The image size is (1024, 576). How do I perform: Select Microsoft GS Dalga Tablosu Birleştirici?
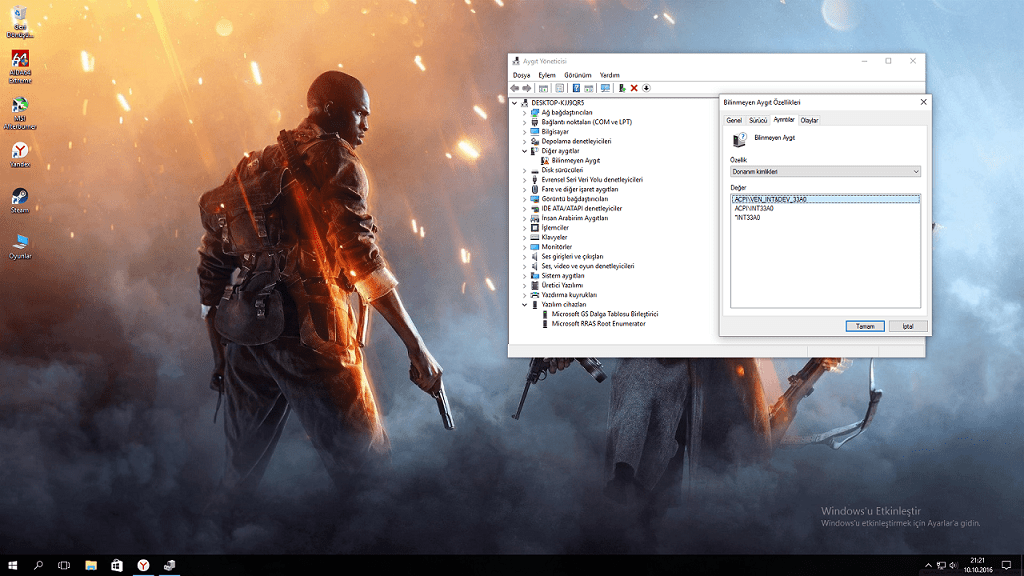pyautogui.click(x=605, y=314)
